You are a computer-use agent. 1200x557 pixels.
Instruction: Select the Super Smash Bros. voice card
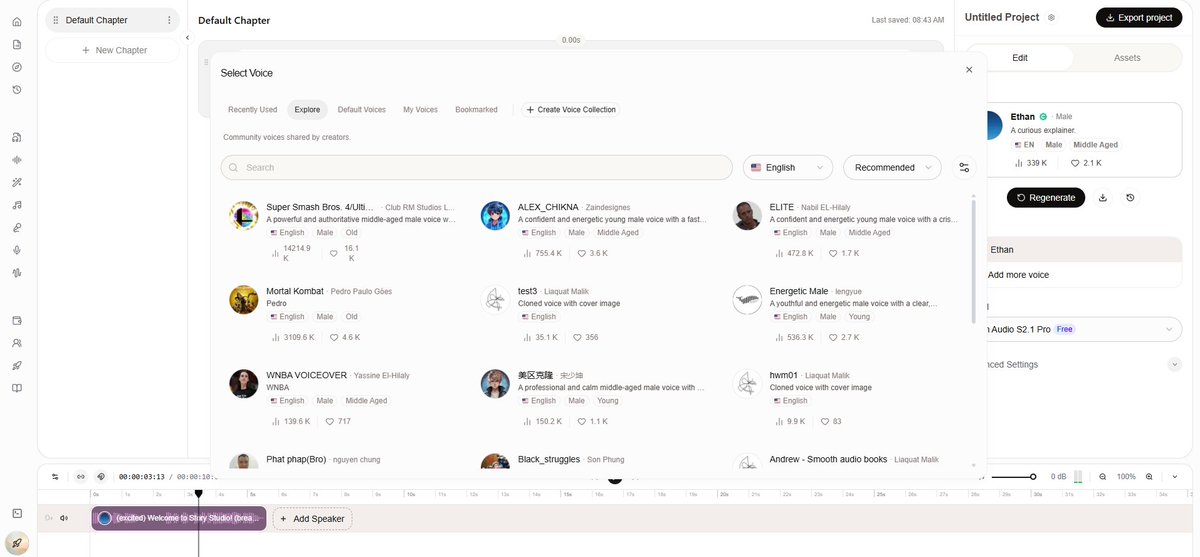pyautogui.click(x=343, y=230)
